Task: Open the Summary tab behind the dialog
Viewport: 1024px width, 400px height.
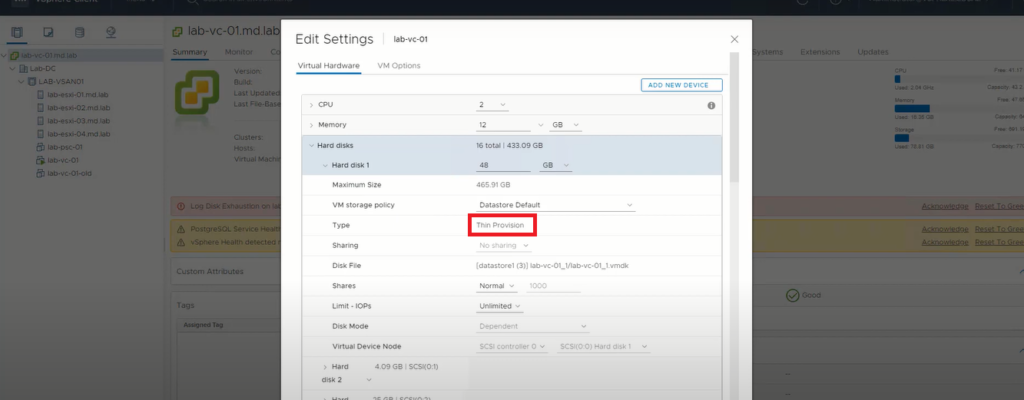Action: pos(189,52)
